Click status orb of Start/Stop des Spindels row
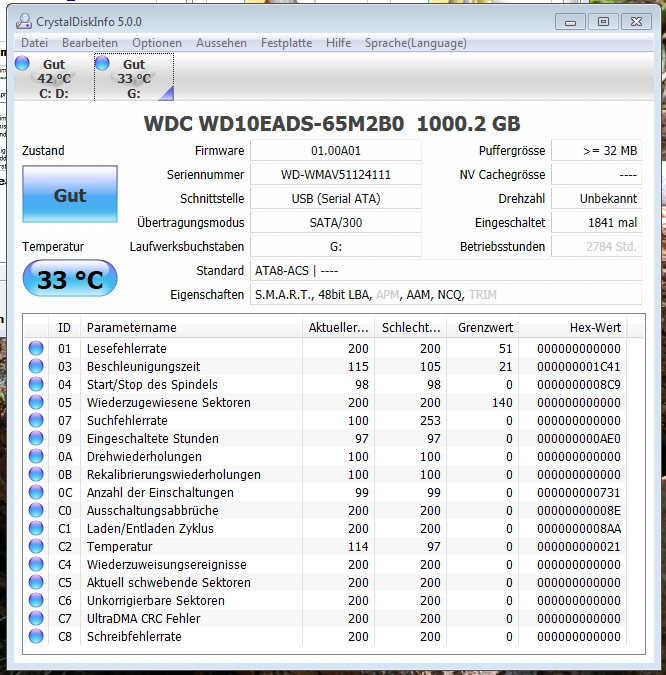Screen dimensions: 666x675 coord(36,384)
